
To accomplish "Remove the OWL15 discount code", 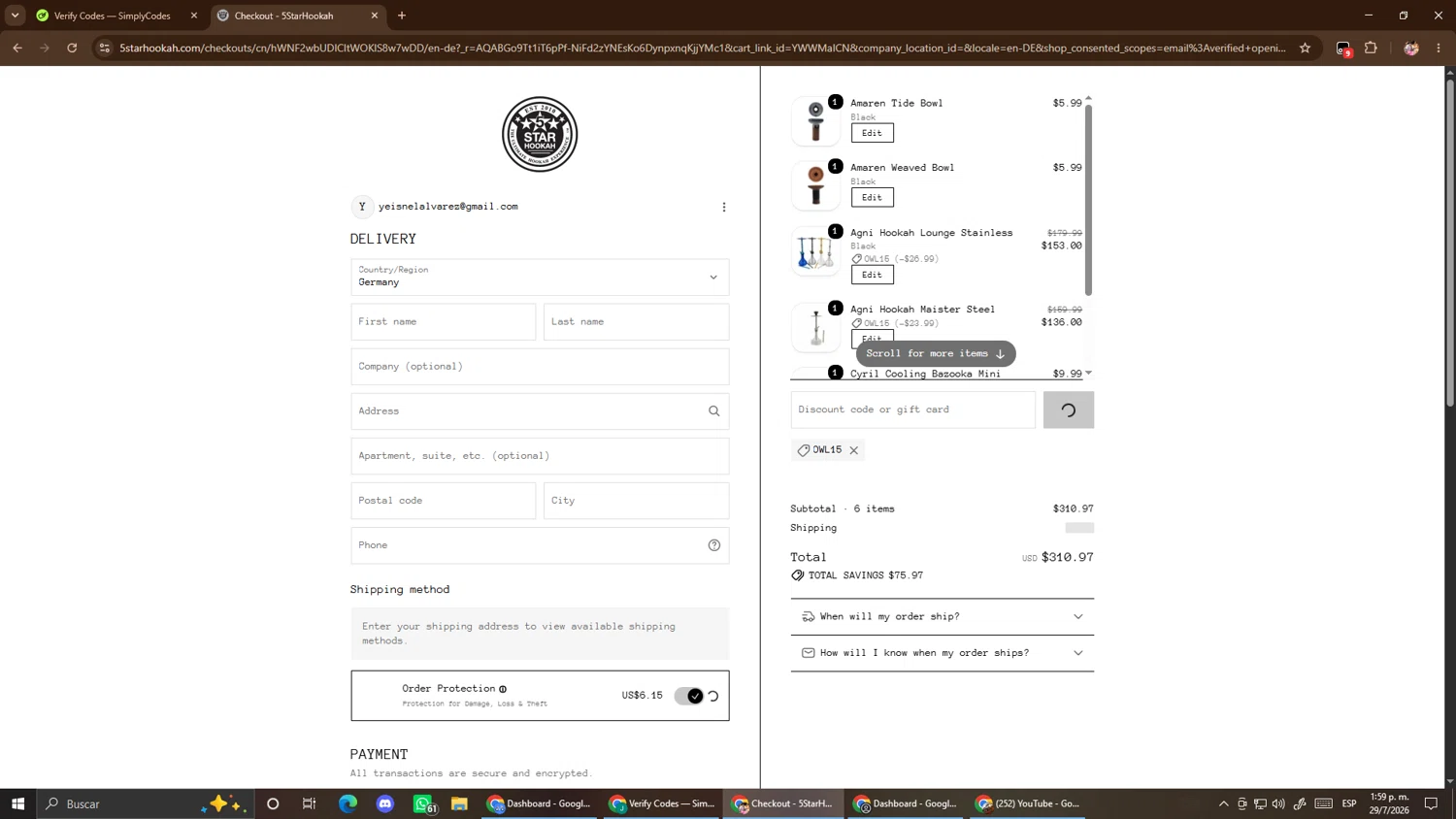I will [854, 450].
